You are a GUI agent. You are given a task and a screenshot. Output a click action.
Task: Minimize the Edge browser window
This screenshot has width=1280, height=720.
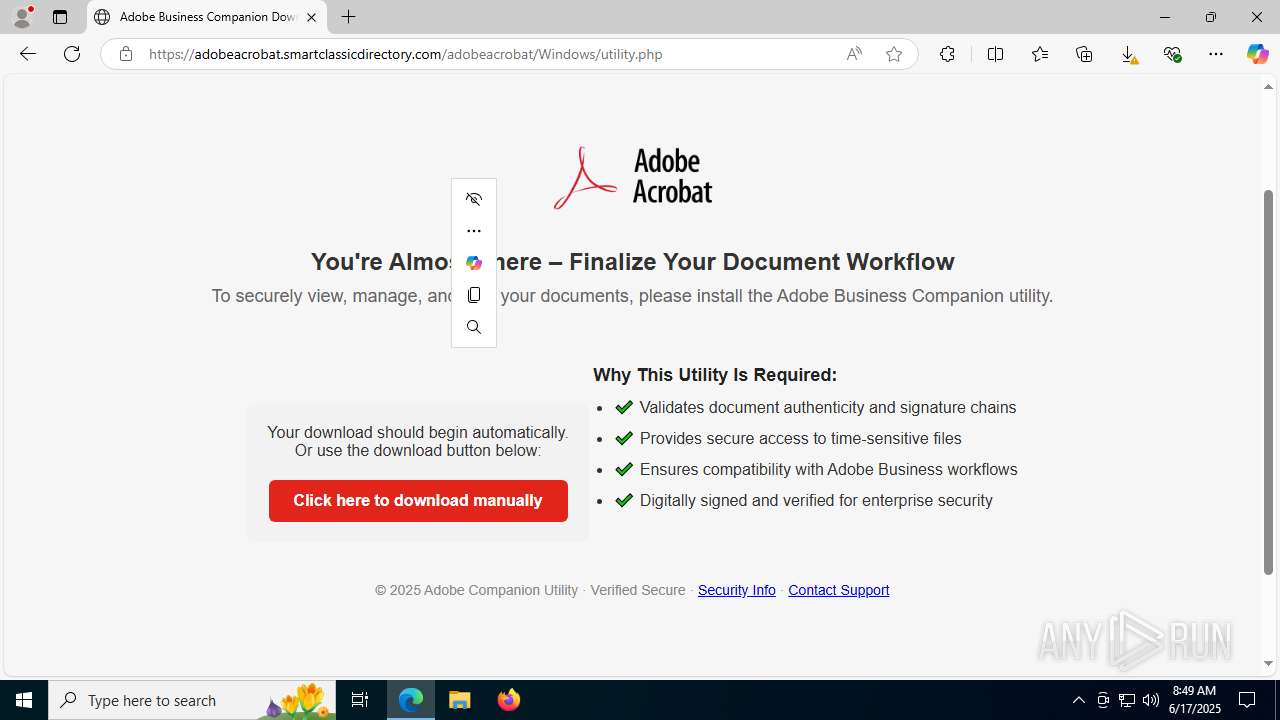pyautogui.click(x=1164, y=17)
